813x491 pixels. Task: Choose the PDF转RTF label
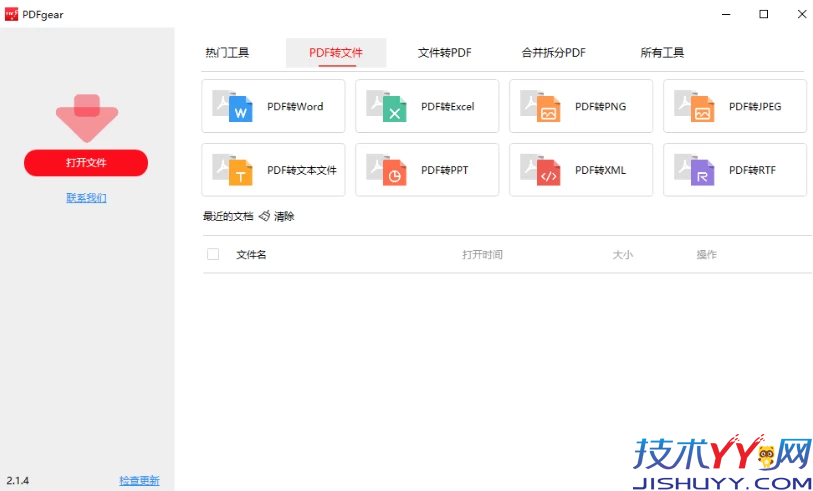(x=752, y=170)
